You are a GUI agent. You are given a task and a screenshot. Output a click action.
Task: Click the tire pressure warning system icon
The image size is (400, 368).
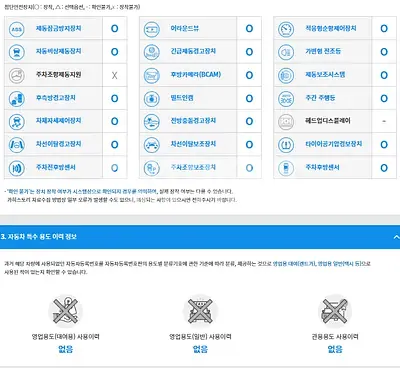286,145
